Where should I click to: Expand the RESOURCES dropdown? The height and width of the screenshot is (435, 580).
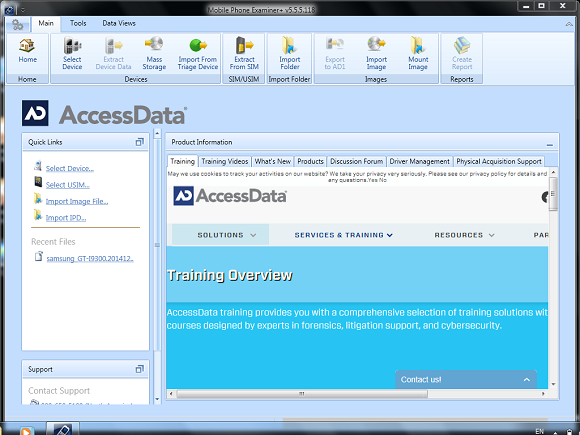[464, 235]
